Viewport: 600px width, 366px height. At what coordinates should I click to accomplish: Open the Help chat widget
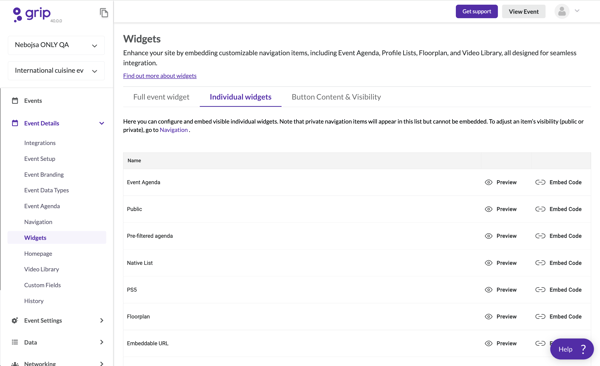[x=572, y=349]
